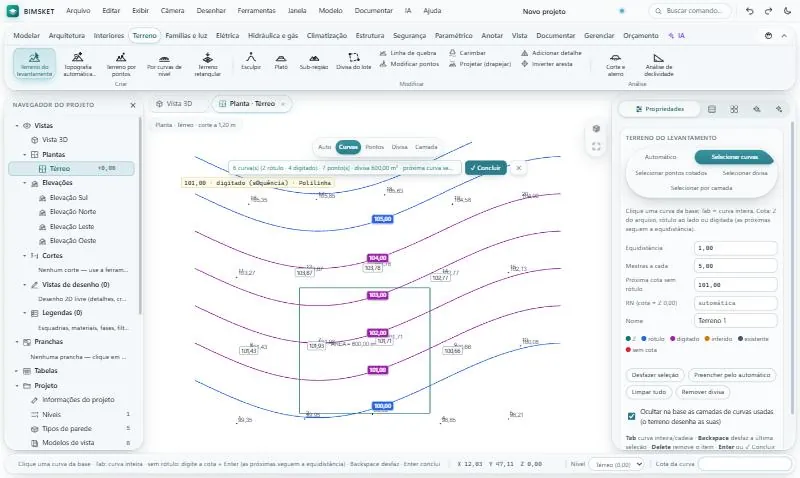This screenshot has width=800, height=478.
Task: Click the Concluir button
Action: point(486,168)
